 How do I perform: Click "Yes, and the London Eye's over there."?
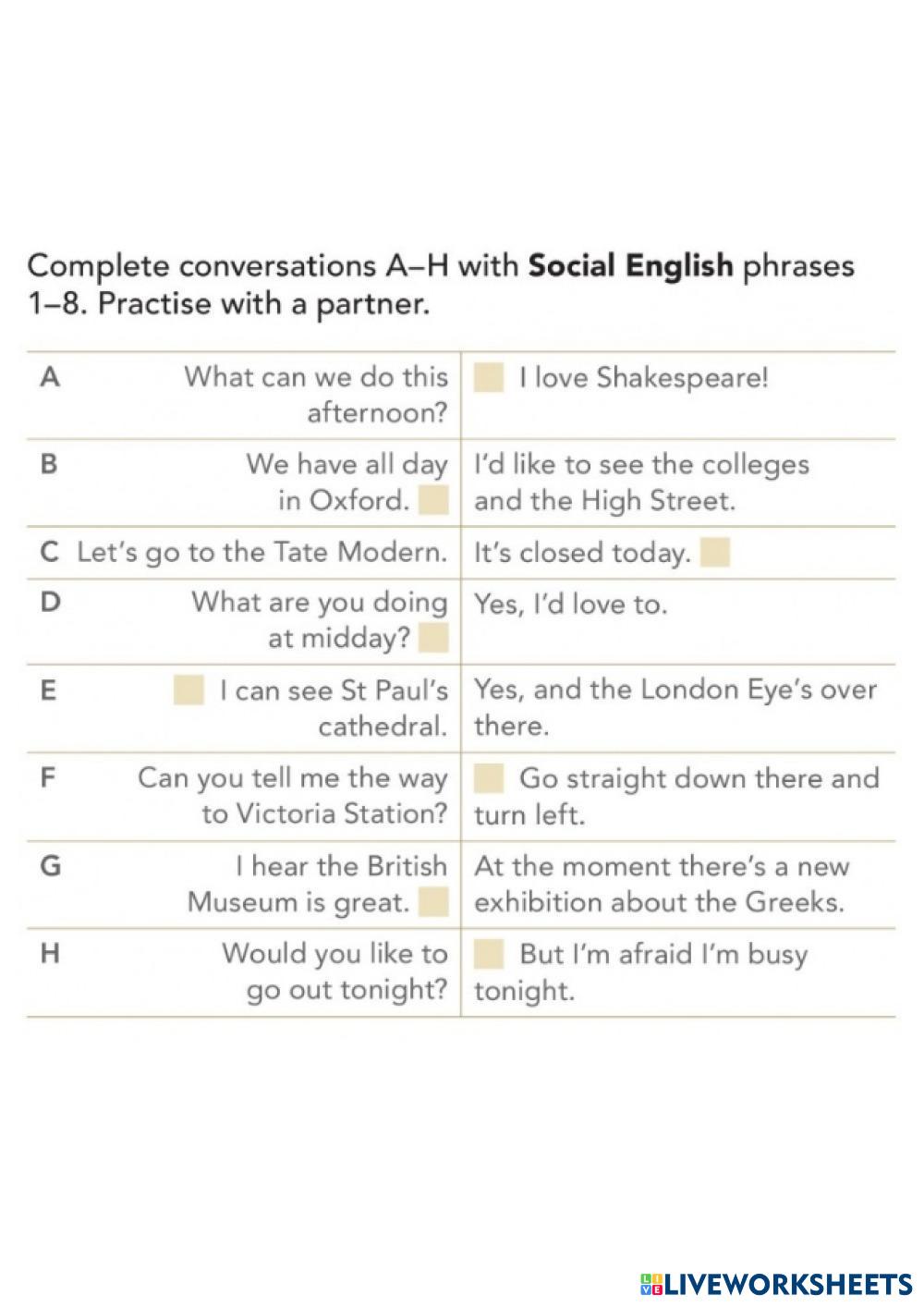(x=675, y=707)
